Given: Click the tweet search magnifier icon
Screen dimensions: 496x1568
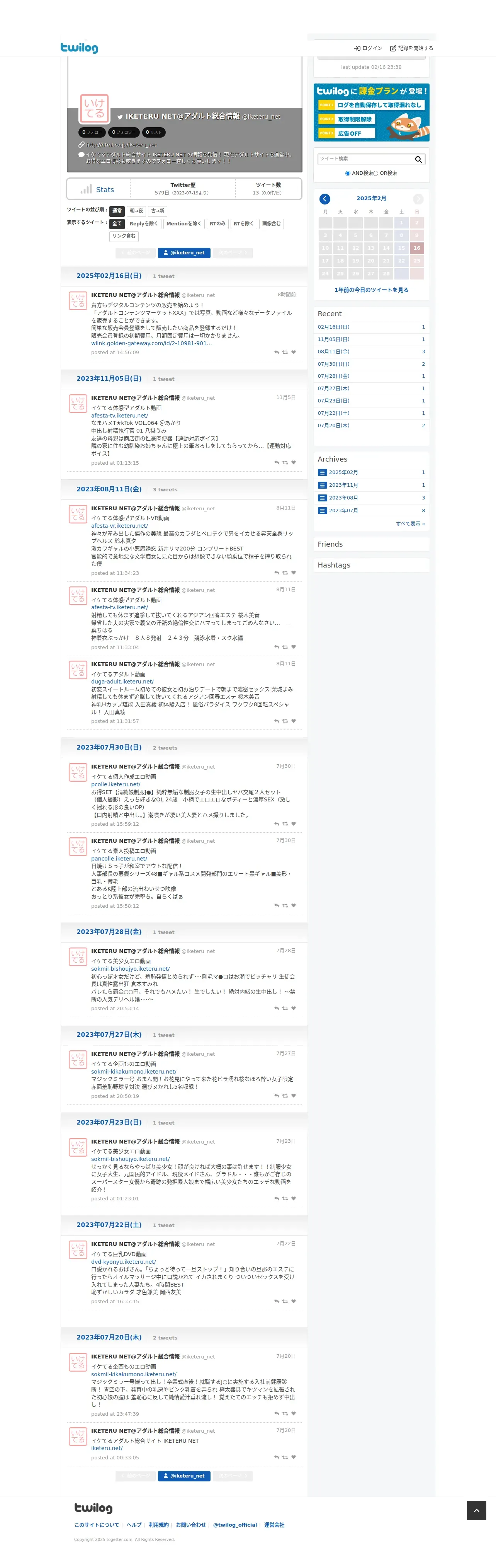Looking at the screenshot, I should (418, 159).
